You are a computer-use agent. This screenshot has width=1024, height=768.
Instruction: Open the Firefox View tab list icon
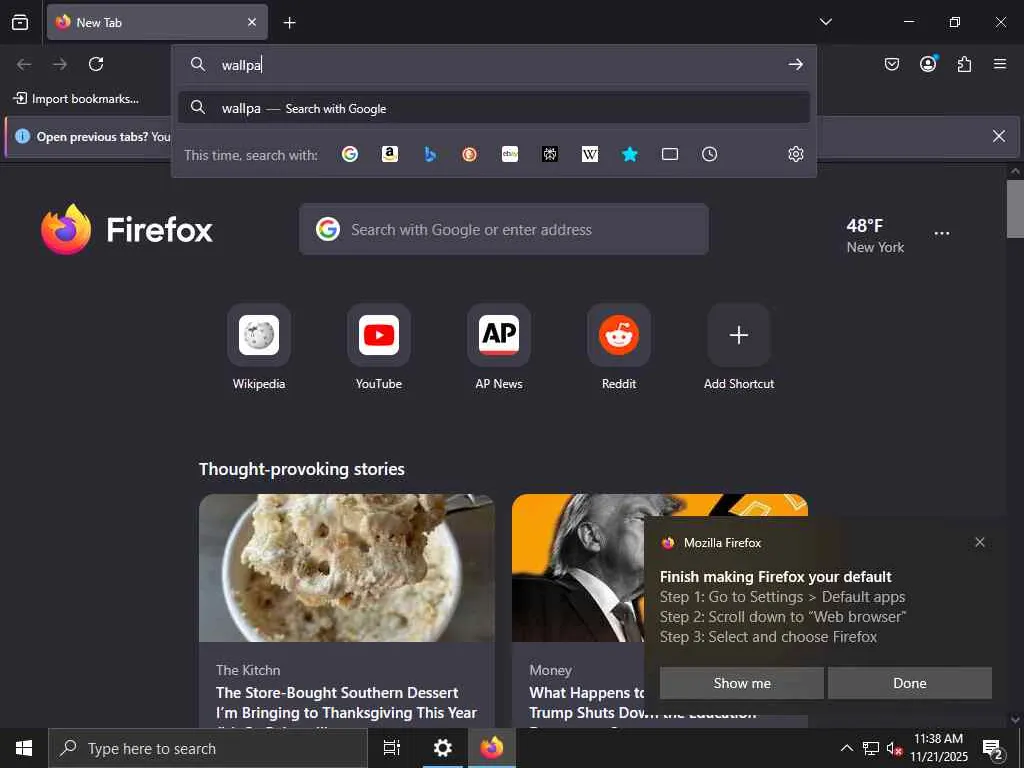tap(20, 22)
